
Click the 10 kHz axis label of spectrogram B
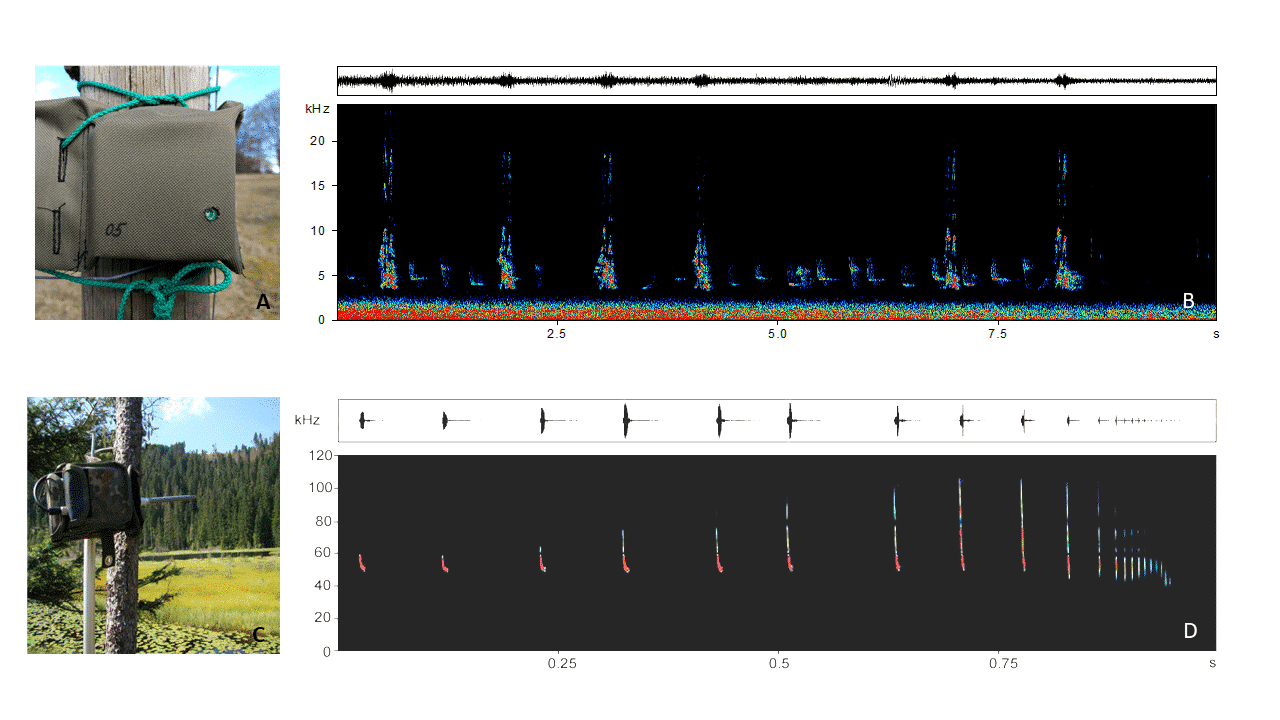tap(319, 231)
